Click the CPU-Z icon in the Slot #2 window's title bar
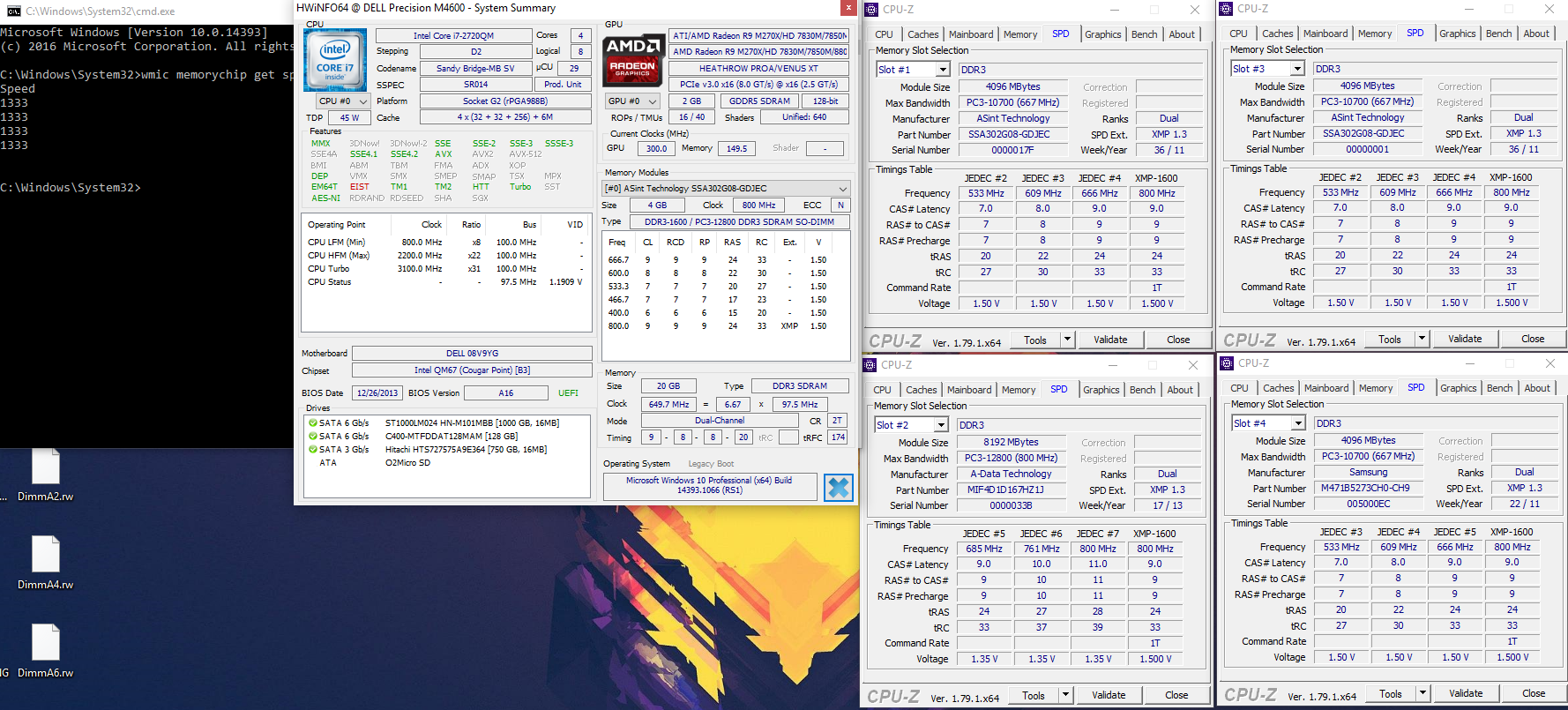The image size is (1568, 710). (870, 365)
